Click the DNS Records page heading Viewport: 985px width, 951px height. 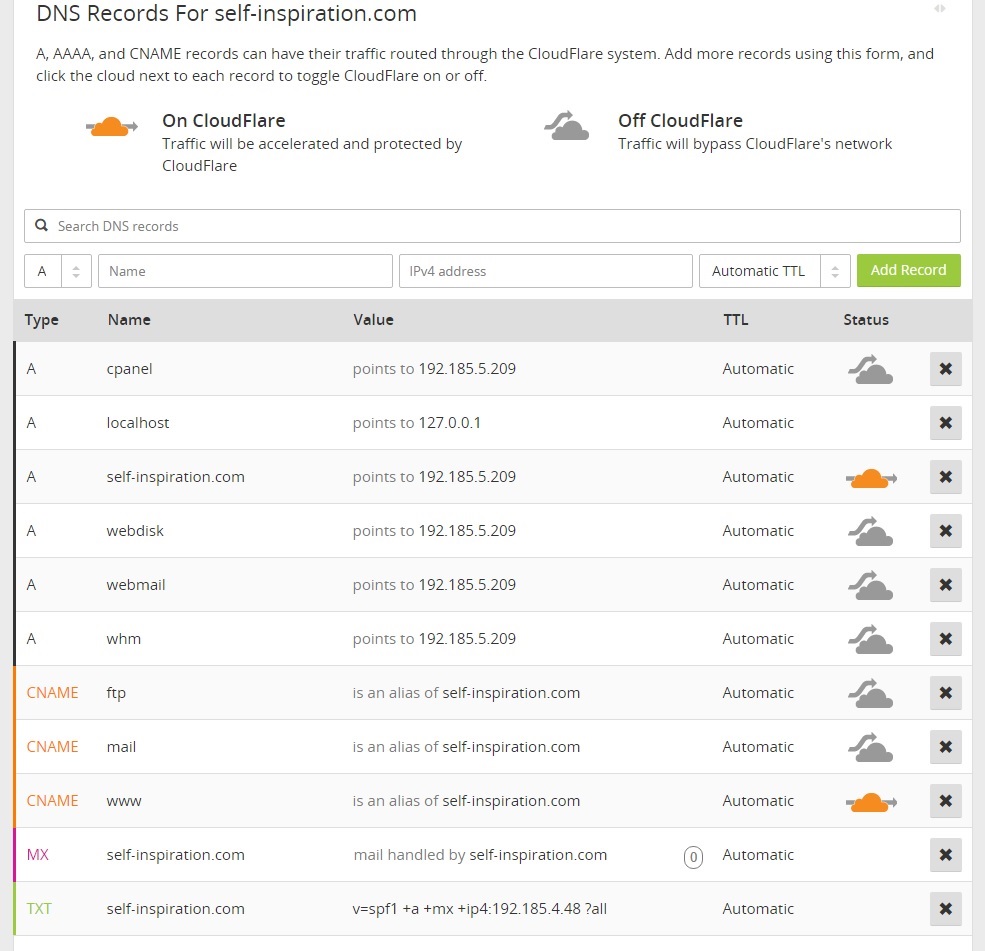coord(226,13)
